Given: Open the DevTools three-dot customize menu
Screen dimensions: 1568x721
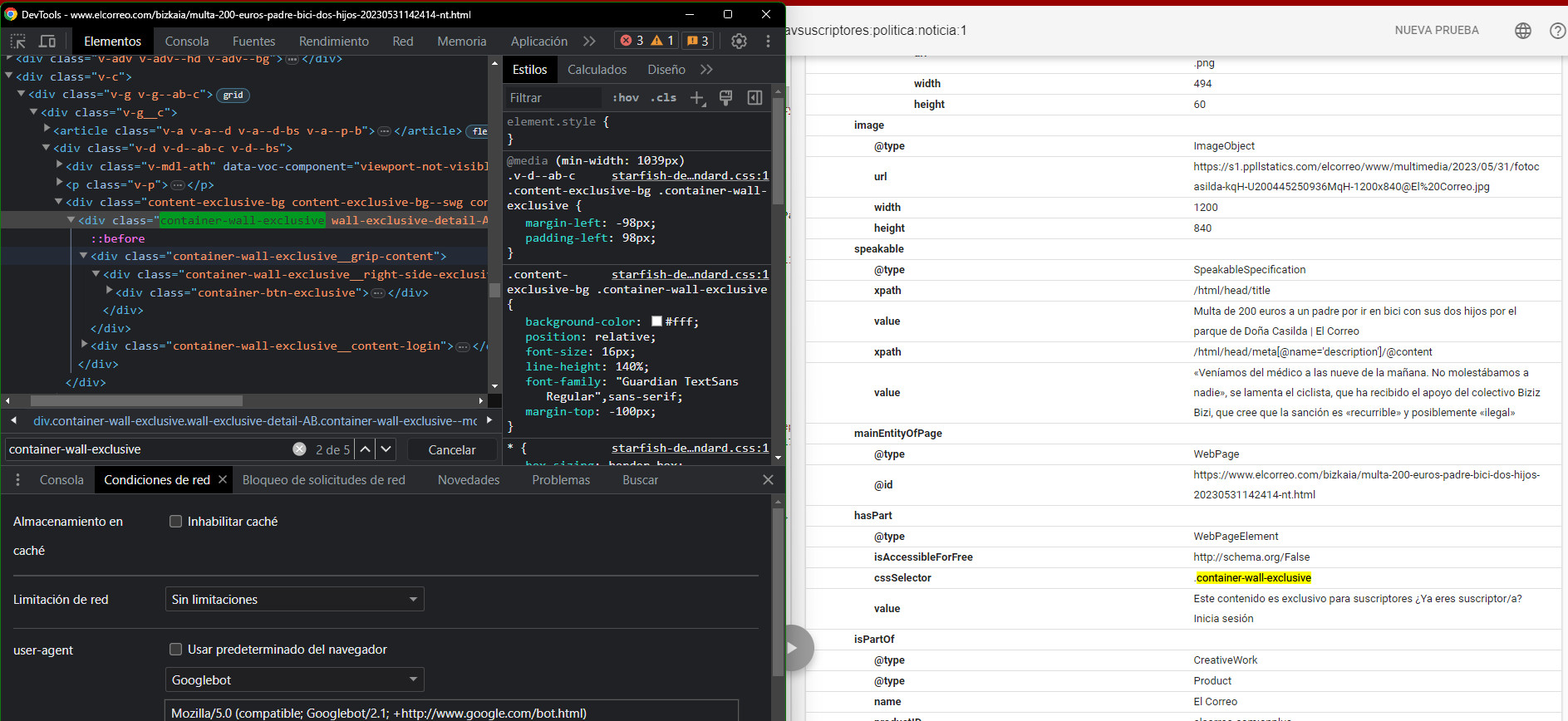Looking at the screenshot, I should [768, 41].
